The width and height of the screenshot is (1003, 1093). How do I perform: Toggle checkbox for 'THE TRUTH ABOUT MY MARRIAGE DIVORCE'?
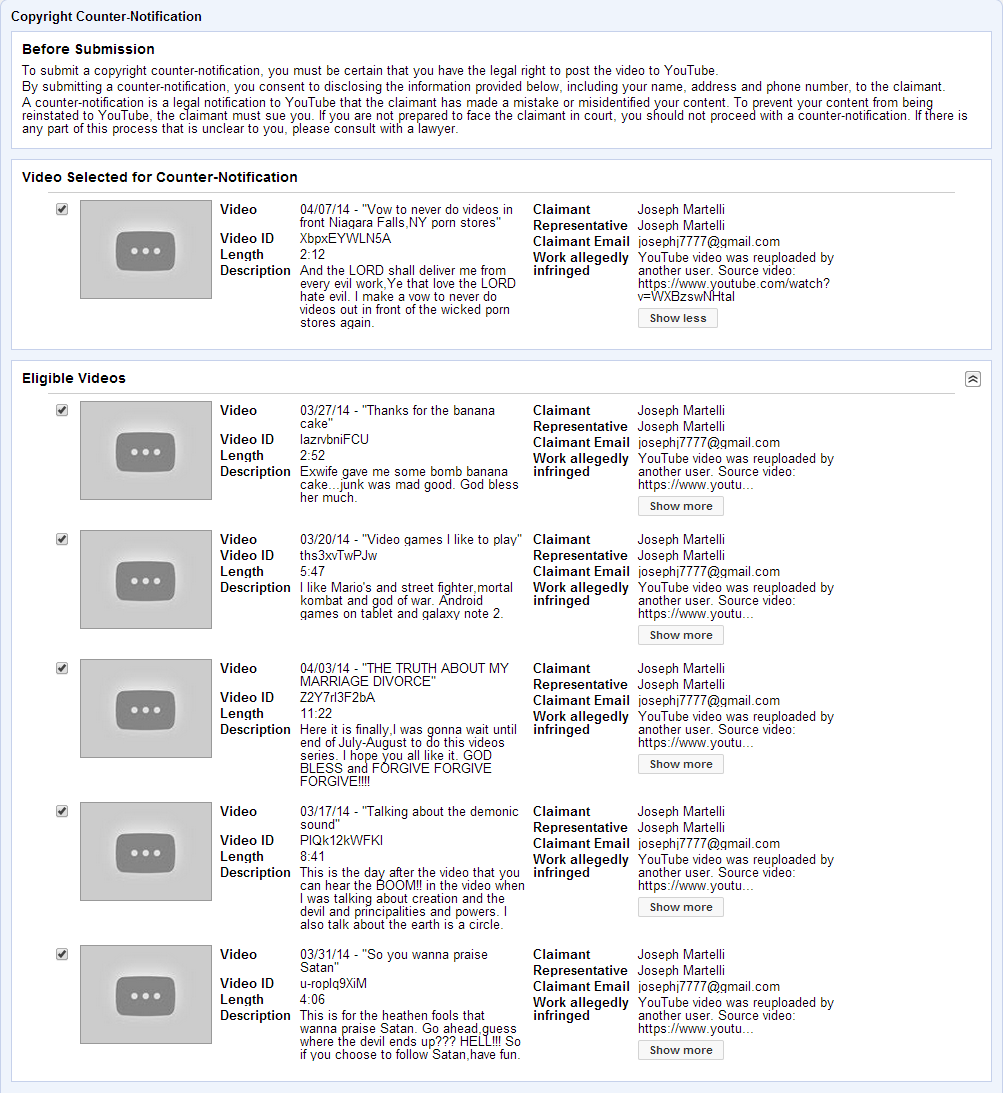(x=62, y=668)
